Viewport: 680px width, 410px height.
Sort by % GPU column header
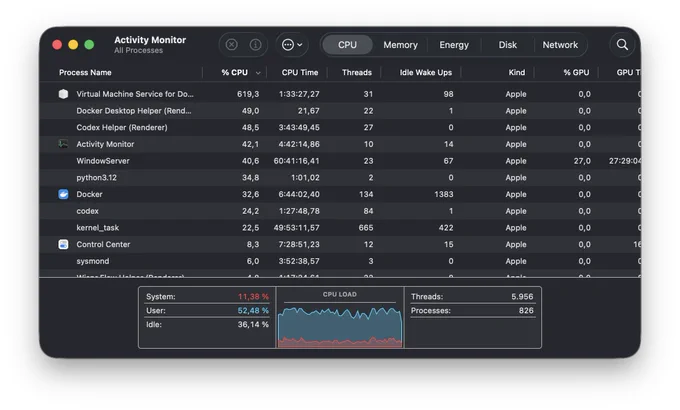coord(576,72)
